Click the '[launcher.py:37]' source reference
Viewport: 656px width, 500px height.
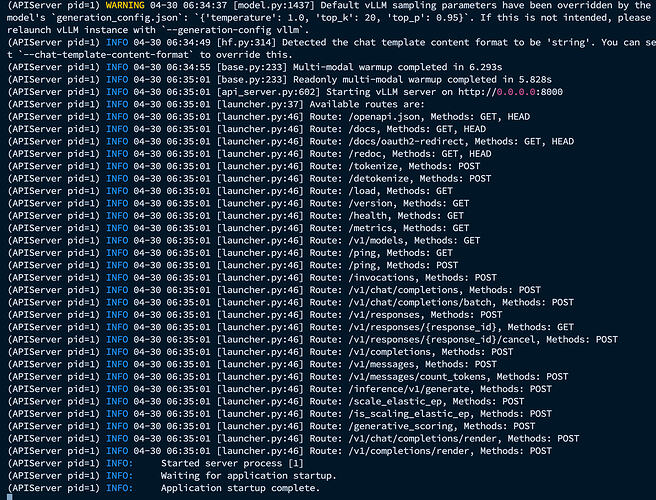[x=260, y=105]
